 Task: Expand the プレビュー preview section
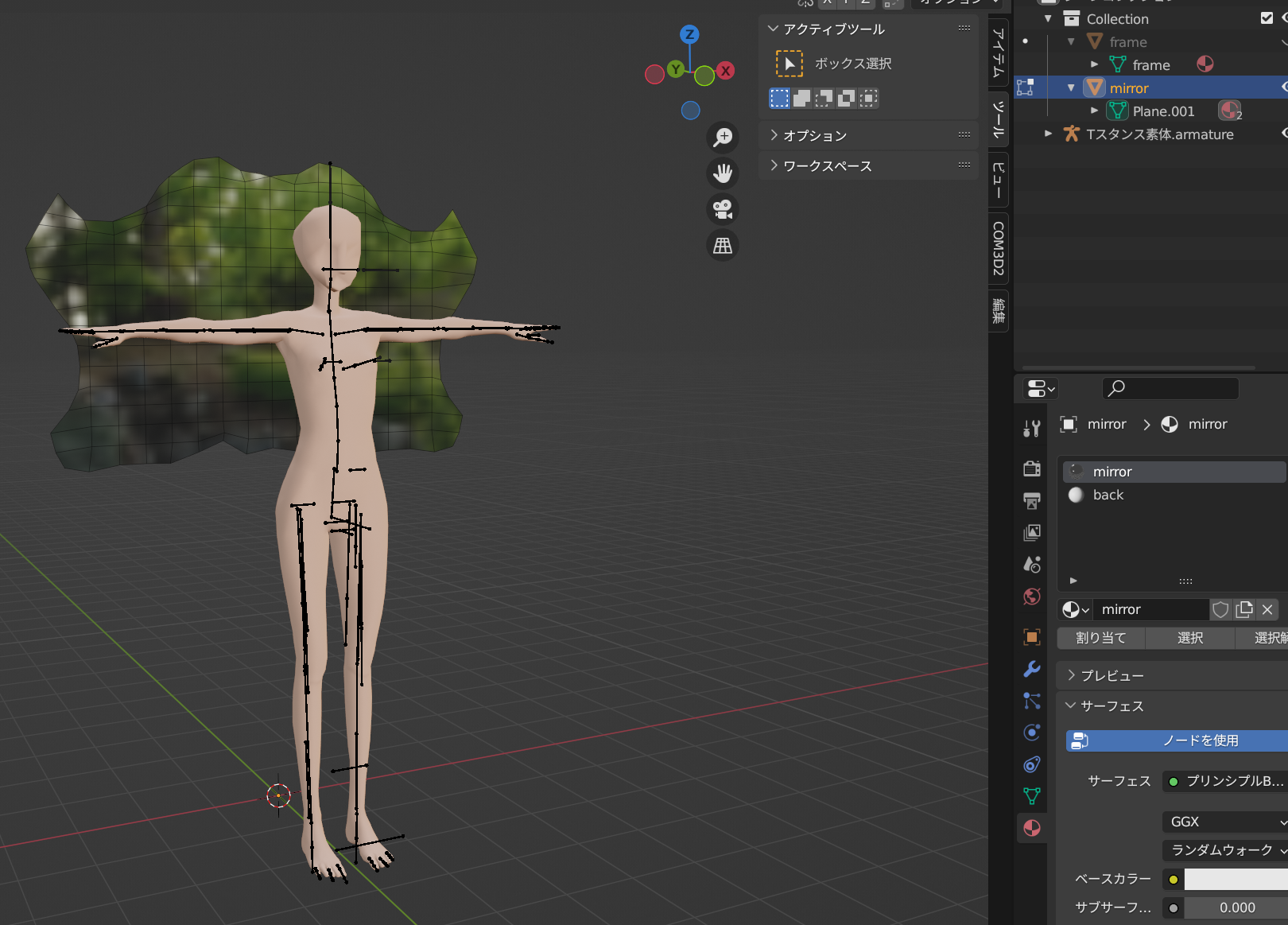pos(1111,675)
